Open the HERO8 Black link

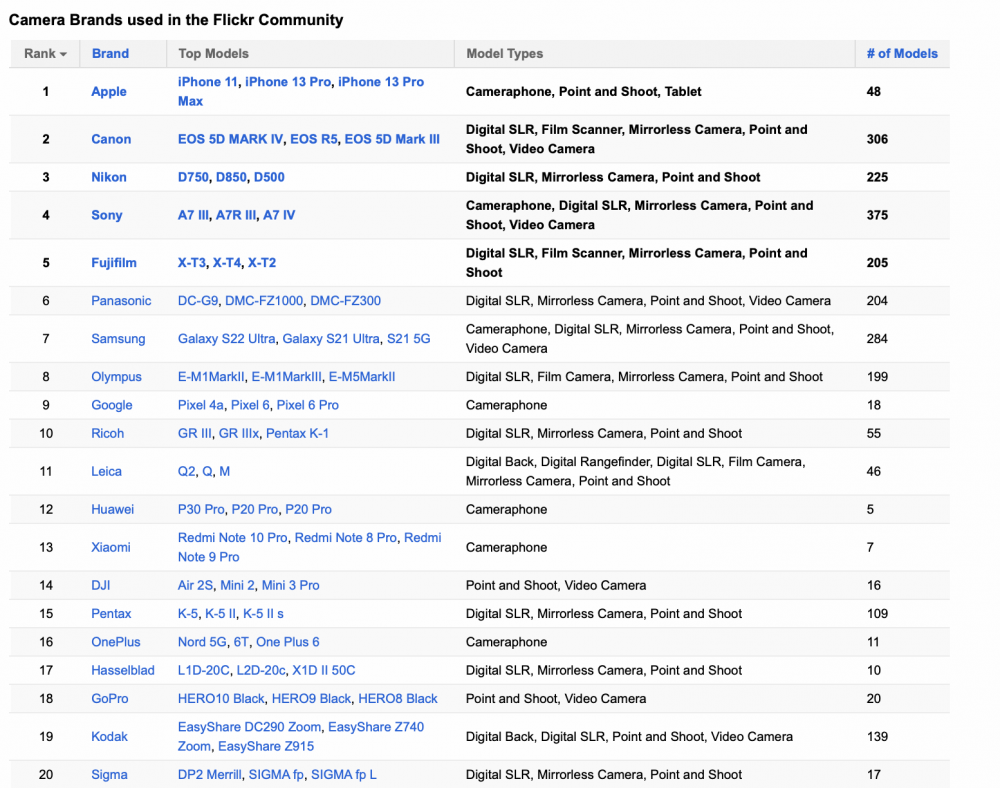click(x=398, y=699)
